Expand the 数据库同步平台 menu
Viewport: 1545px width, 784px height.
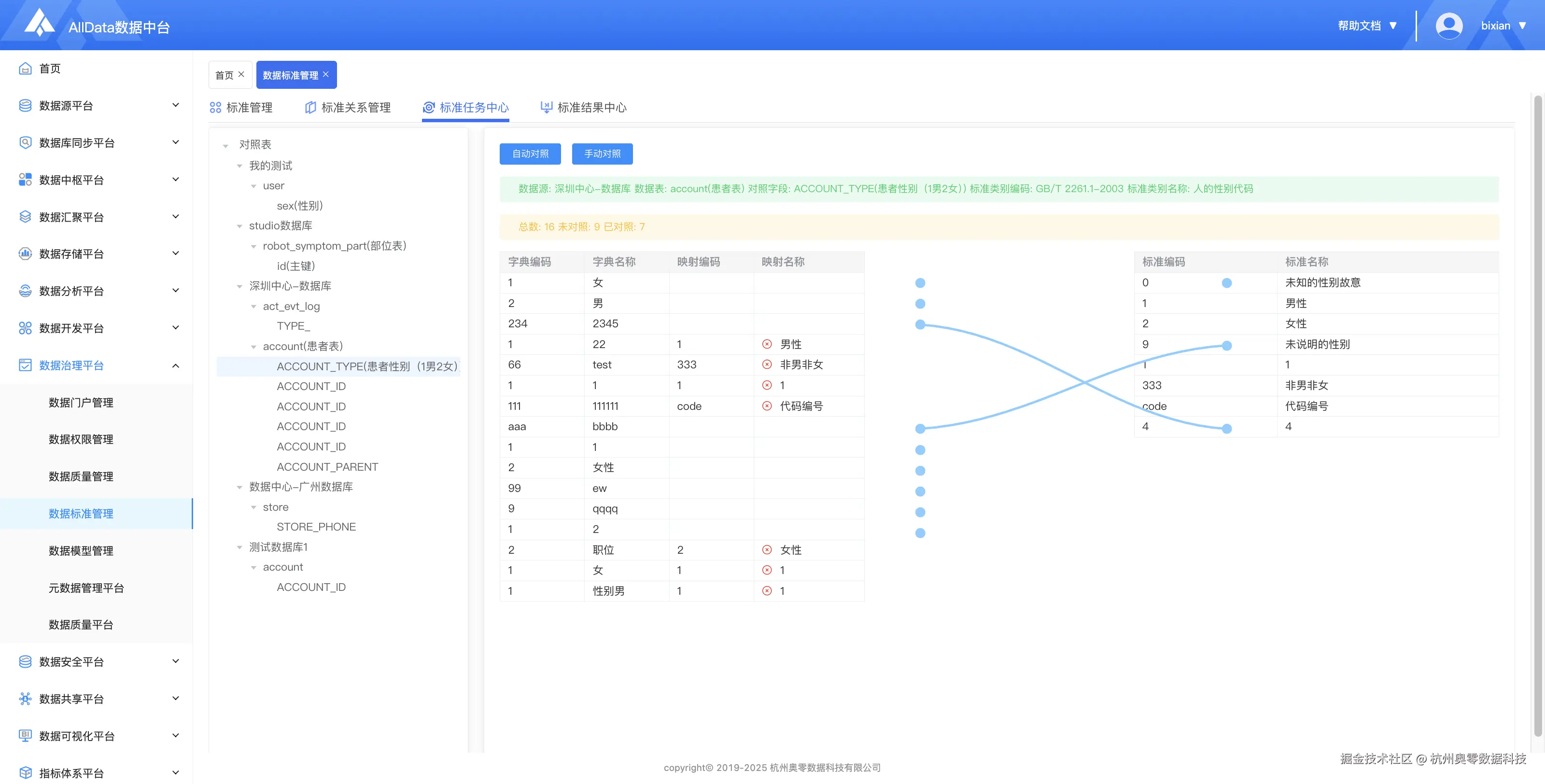(x=176, y=143)
